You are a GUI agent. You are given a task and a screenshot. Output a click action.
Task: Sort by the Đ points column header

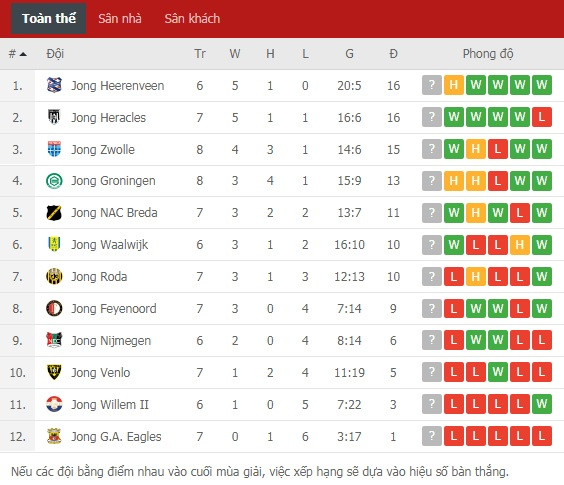393,54
